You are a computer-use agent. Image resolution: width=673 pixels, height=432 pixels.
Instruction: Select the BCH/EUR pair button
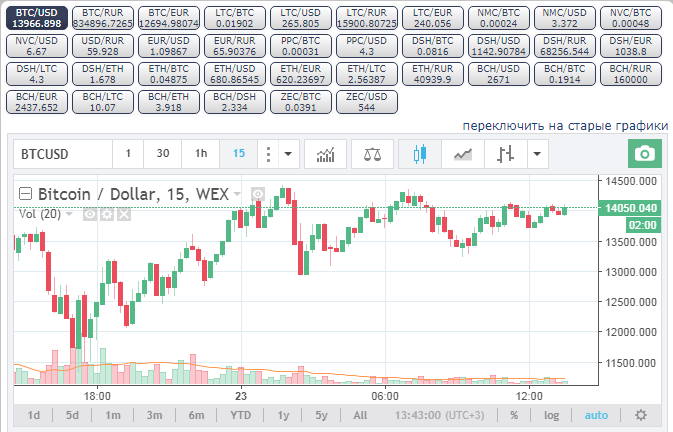tap(36, 102)
